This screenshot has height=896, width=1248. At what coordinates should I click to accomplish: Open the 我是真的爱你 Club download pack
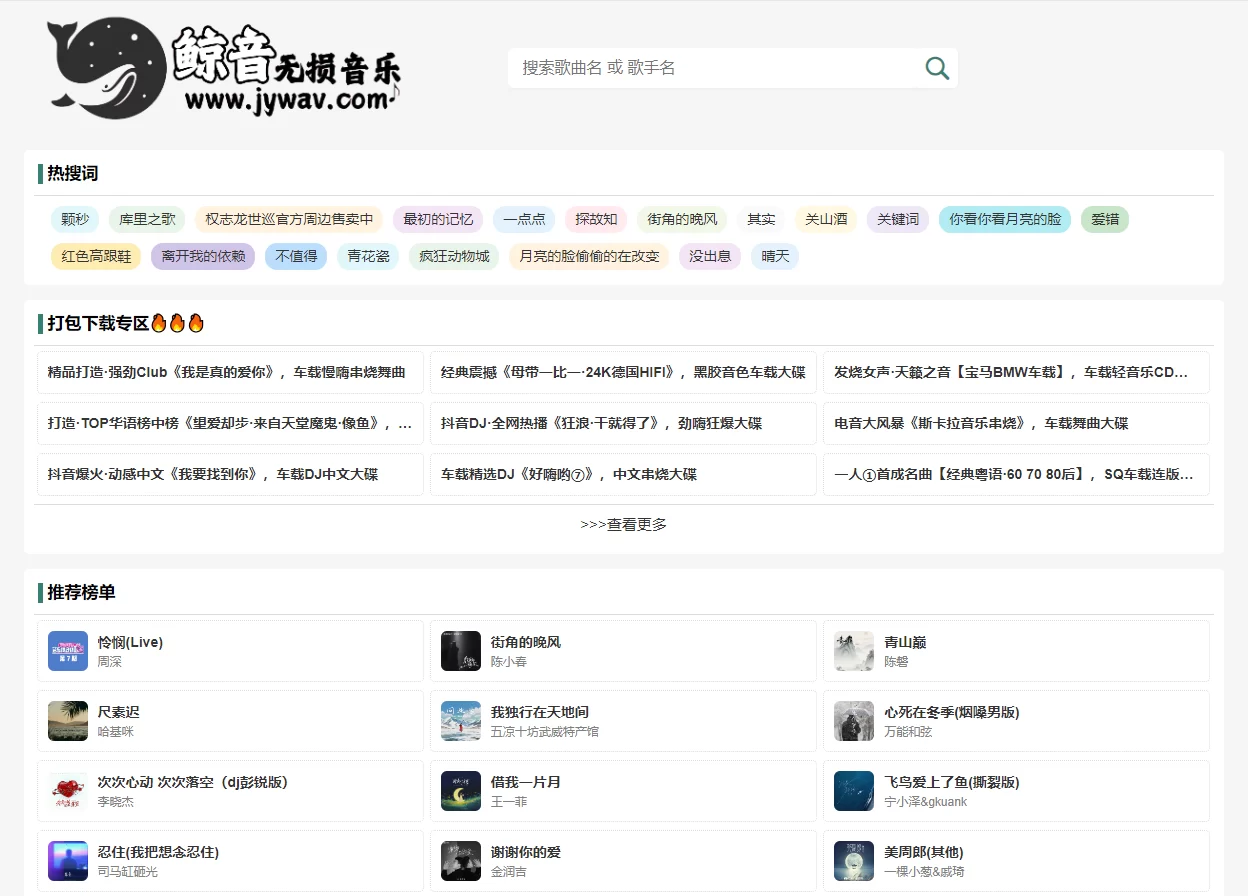(229, 371)
